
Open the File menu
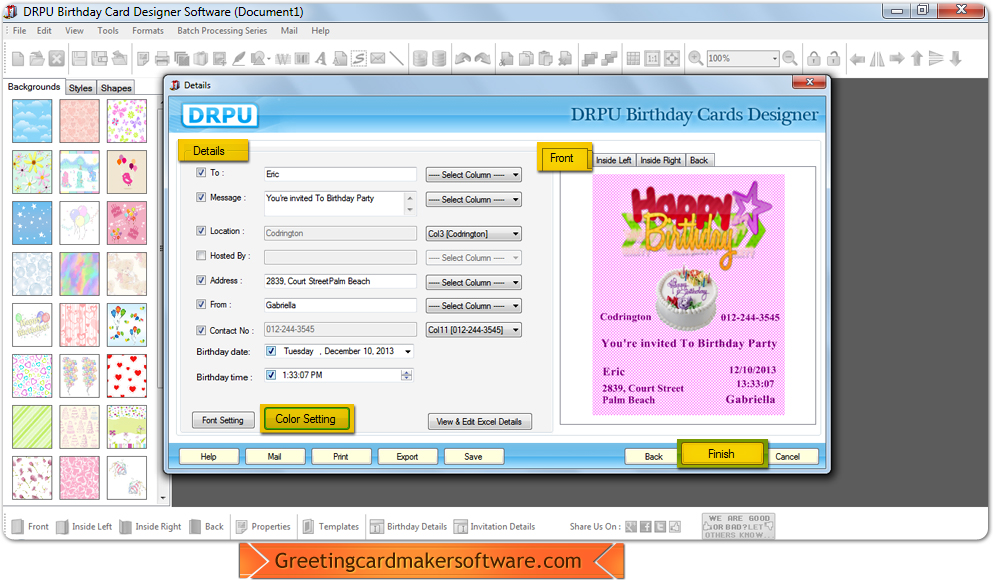20,30
